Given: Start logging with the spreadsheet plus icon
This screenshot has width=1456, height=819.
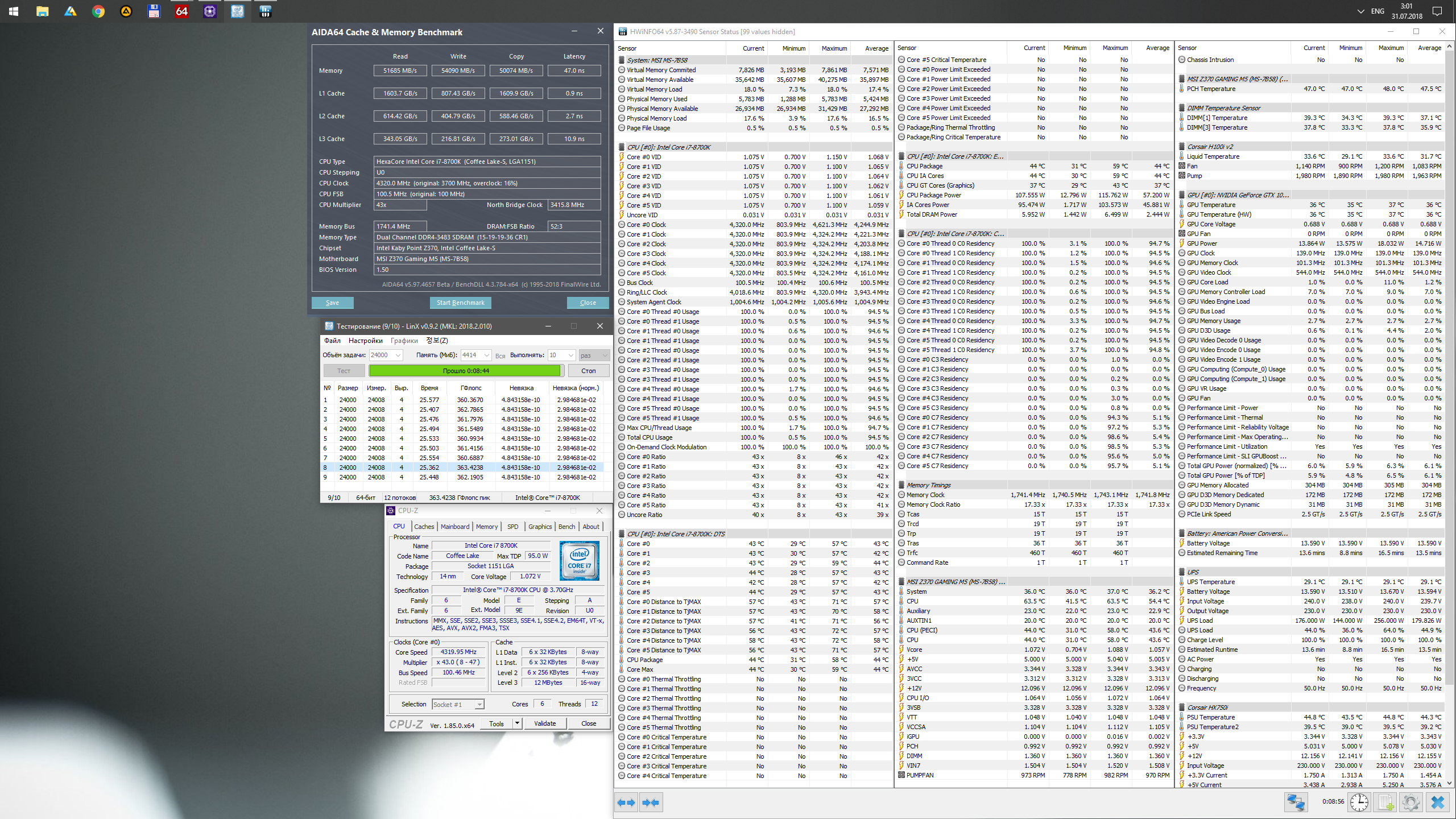Looking at the screenshot, I should tap(1386, 803).
